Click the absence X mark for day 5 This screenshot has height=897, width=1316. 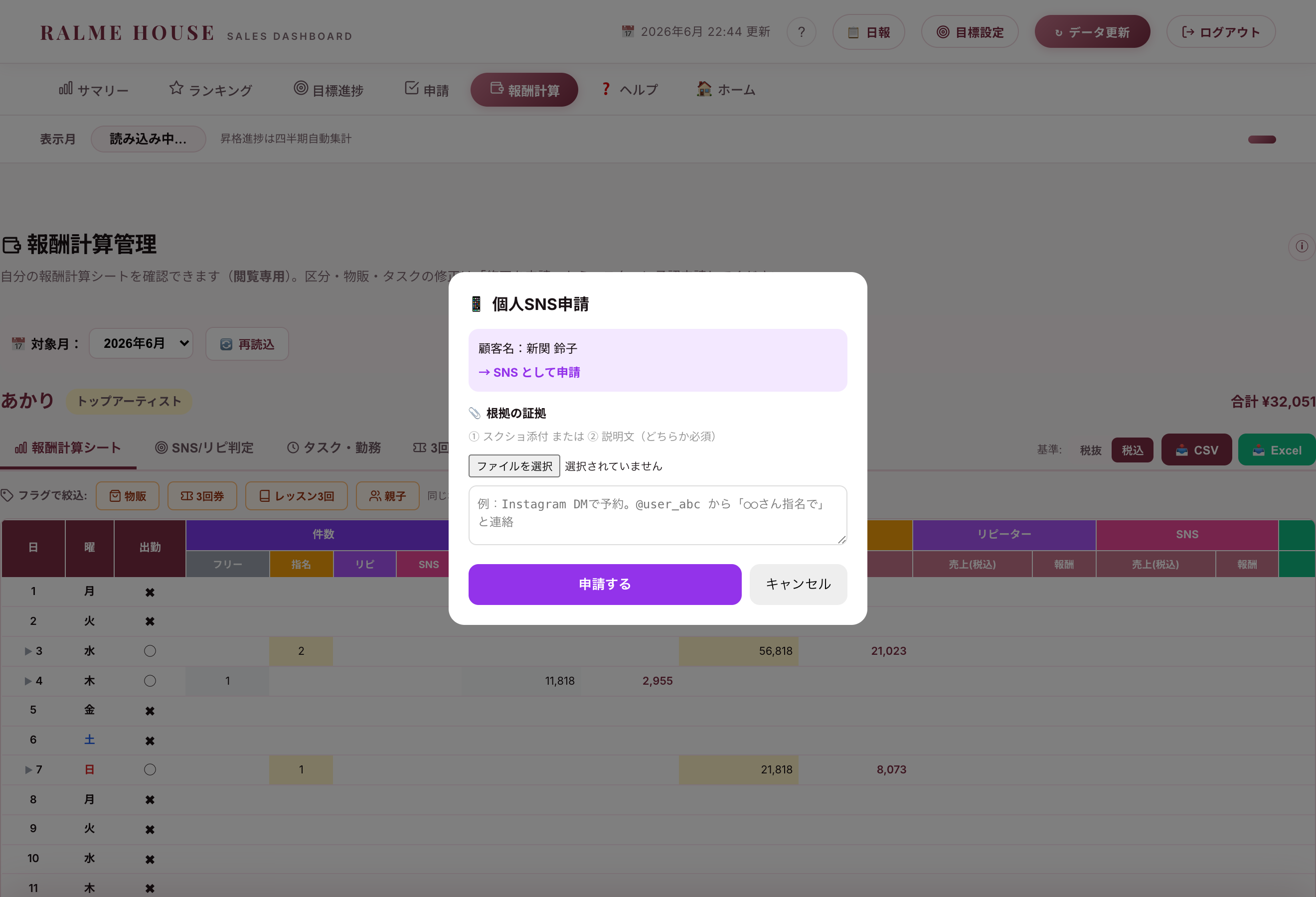click(150, 711)
